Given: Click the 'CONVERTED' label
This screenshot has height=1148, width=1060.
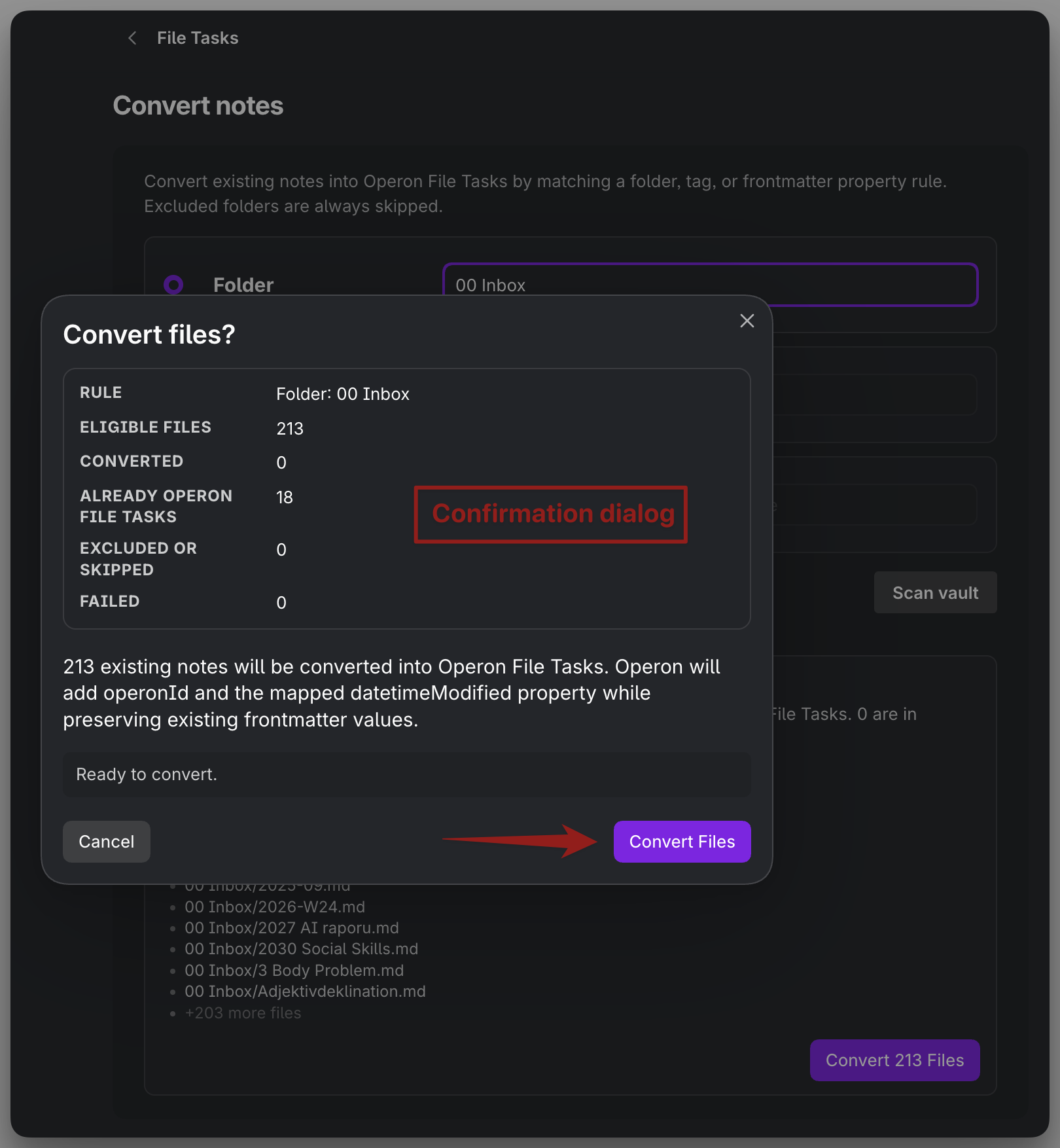Looking at the screenshot, I should coord(132,461).
